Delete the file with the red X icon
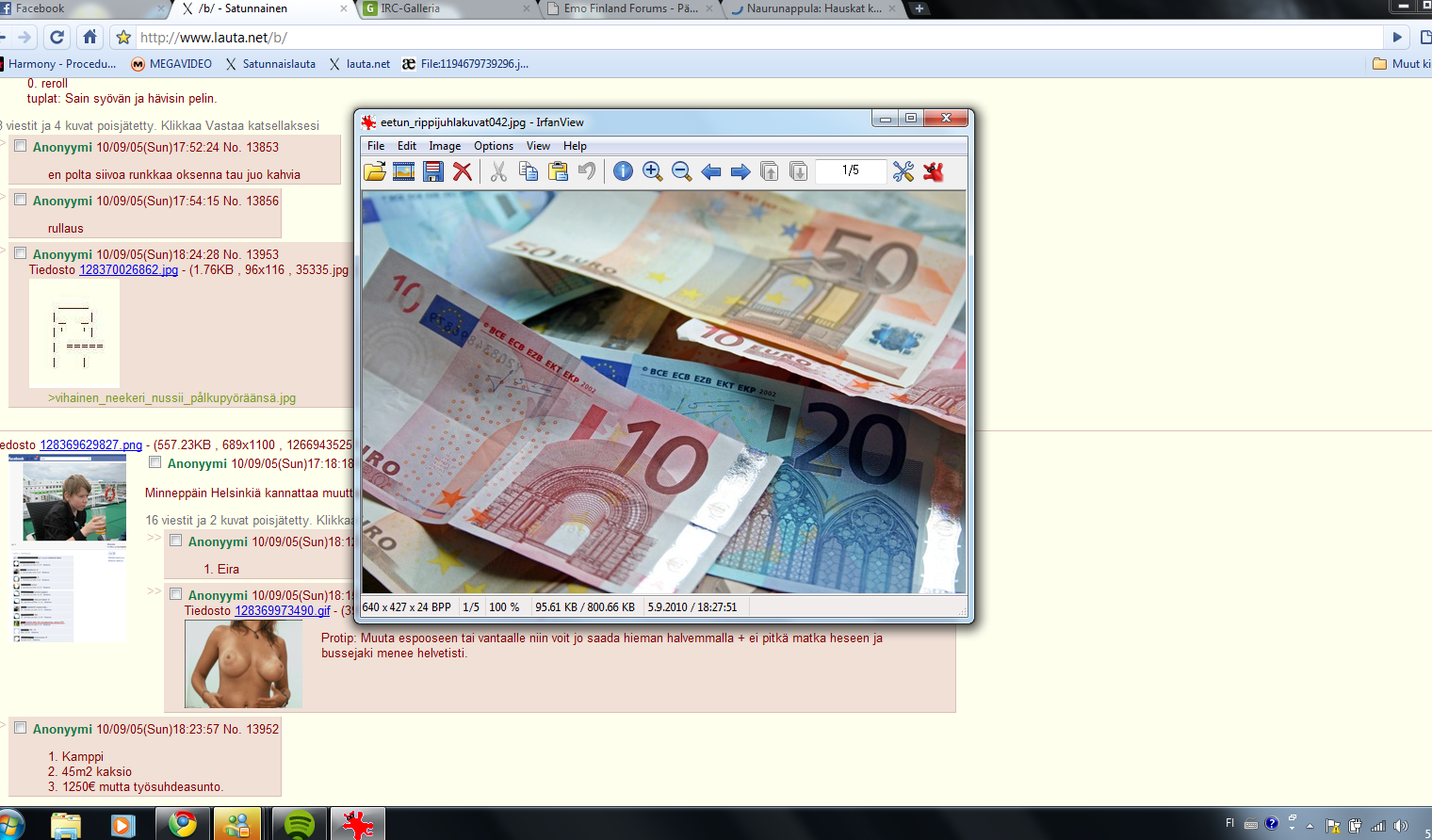The image size is (1432, 840). (463, 171)
